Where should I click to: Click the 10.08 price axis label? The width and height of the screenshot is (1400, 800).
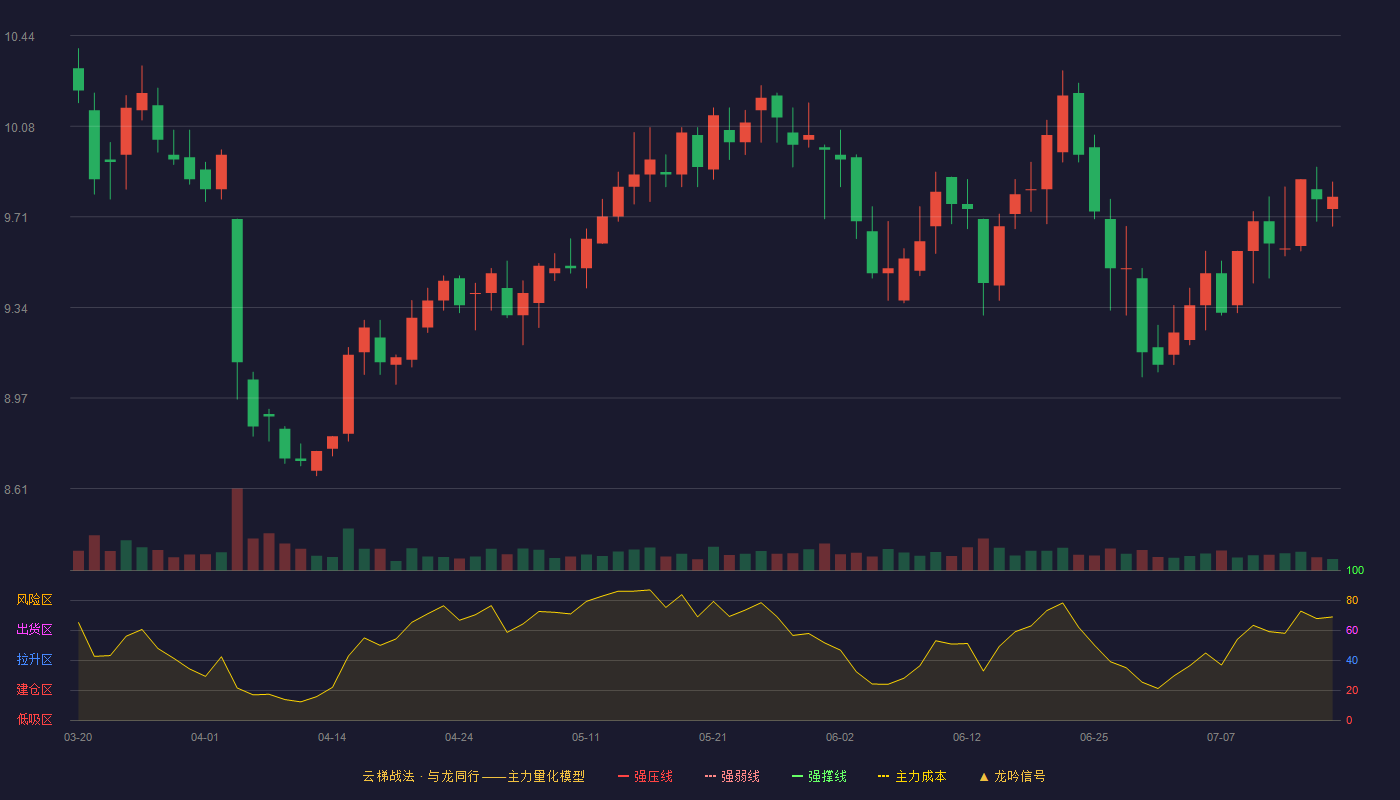tap(19, 127)
